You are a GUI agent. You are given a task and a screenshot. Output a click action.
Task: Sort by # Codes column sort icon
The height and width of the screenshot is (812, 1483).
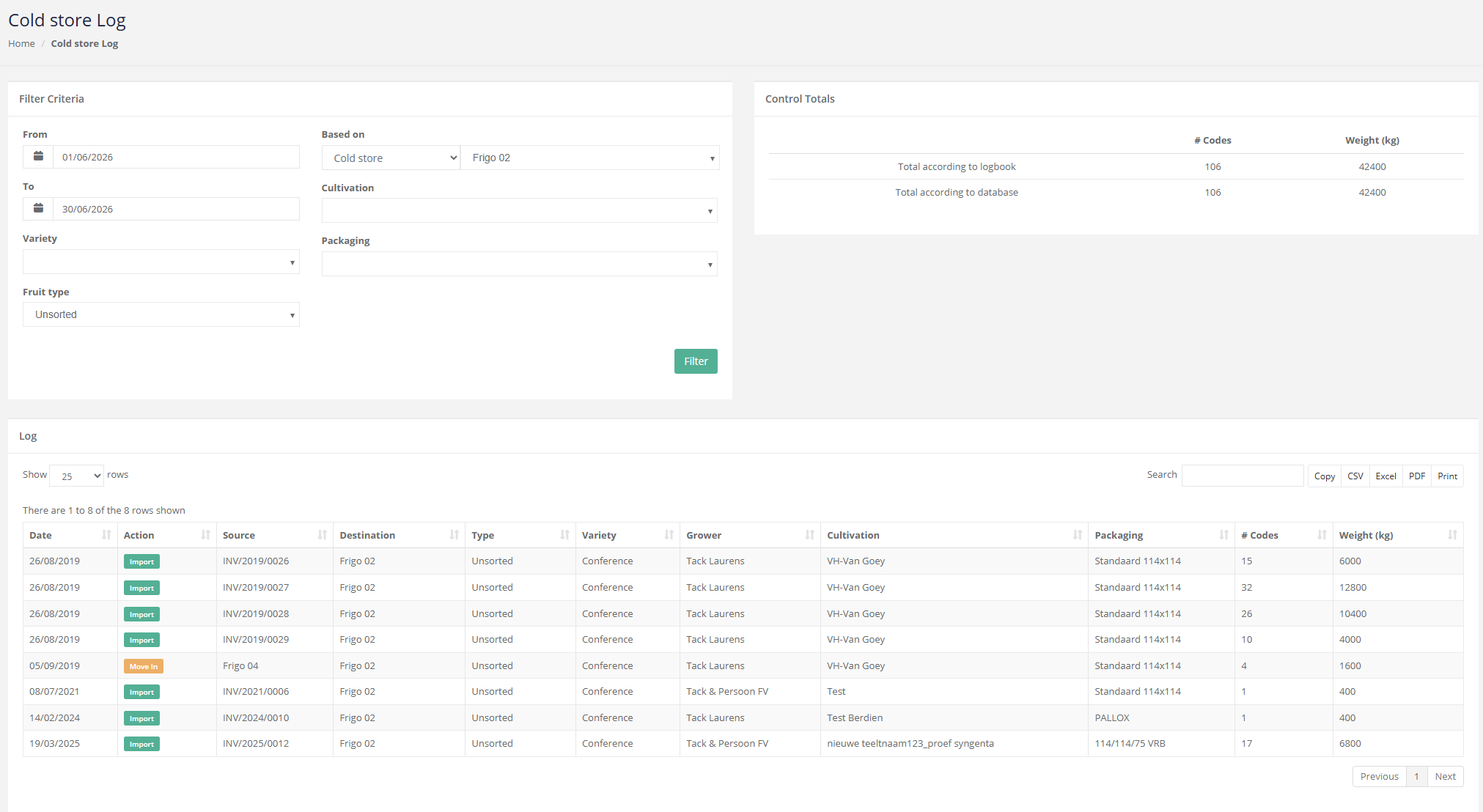click(x=1322, y=535)
